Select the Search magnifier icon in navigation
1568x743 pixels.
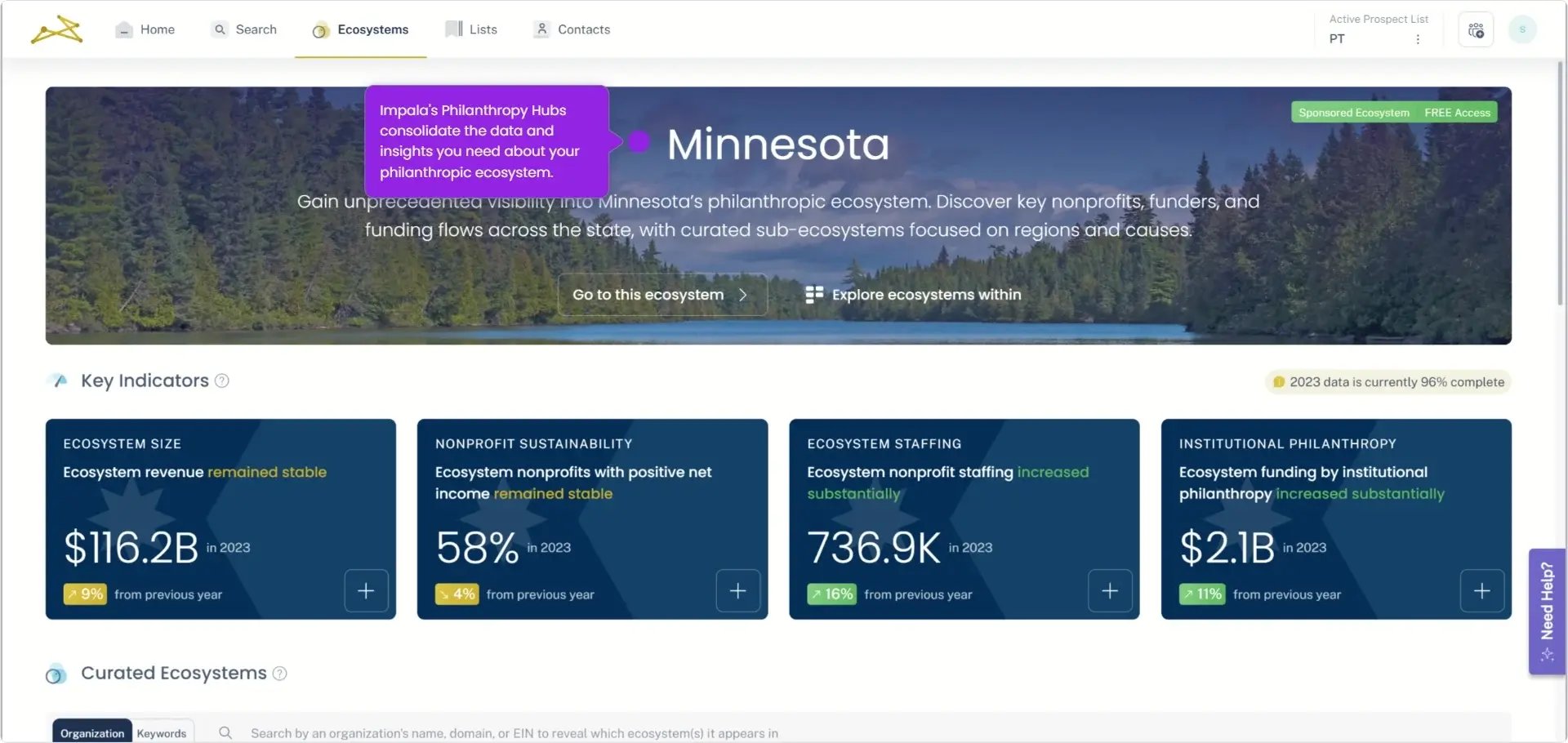[219, 29]
